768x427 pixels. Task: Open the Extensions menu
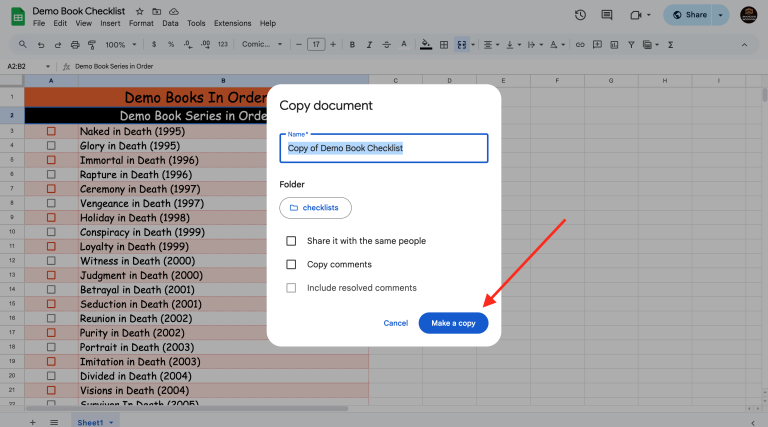click(x=232, y=23)
